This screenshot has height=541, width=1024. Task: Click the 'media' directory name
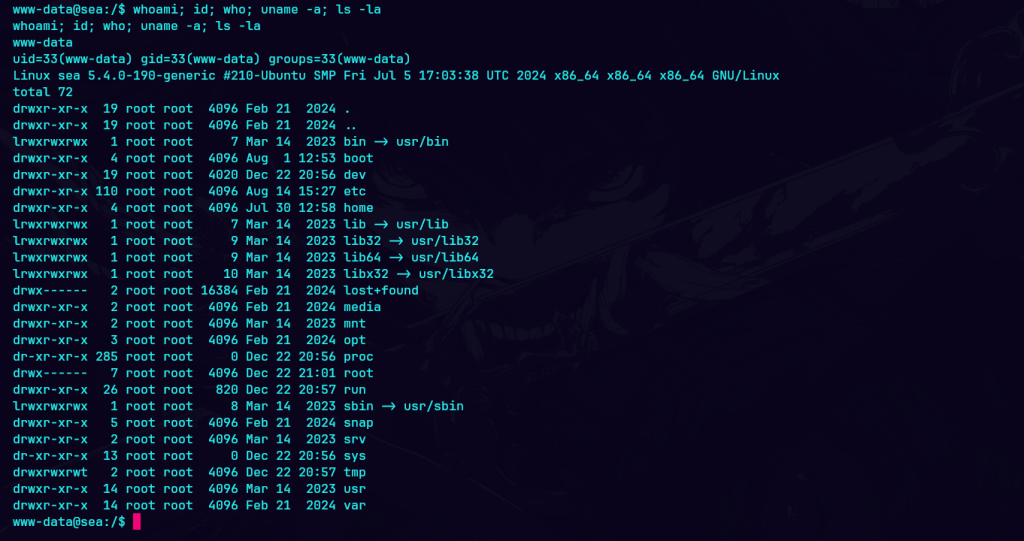tap(362, 307)
